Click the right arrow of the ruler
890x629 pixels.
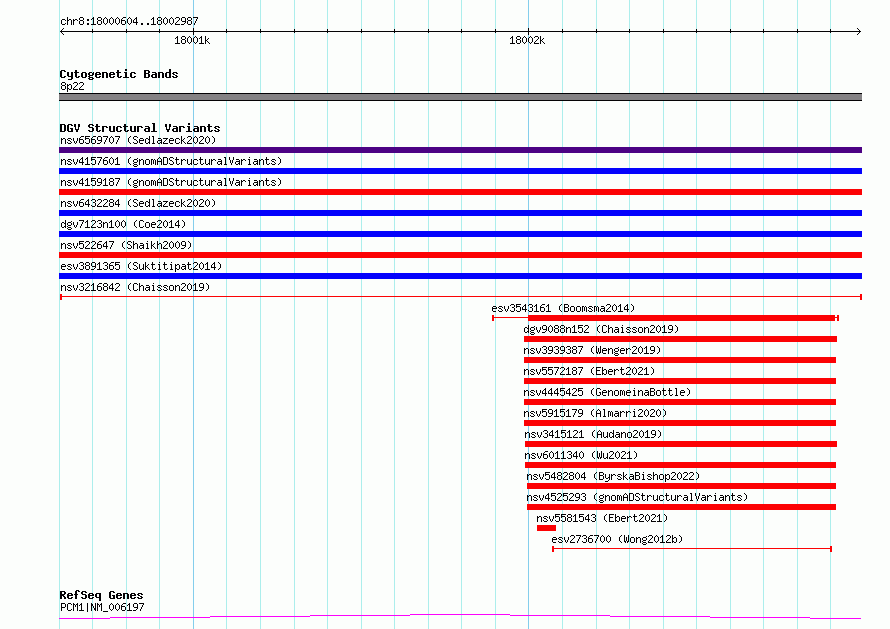coord(859,32)
